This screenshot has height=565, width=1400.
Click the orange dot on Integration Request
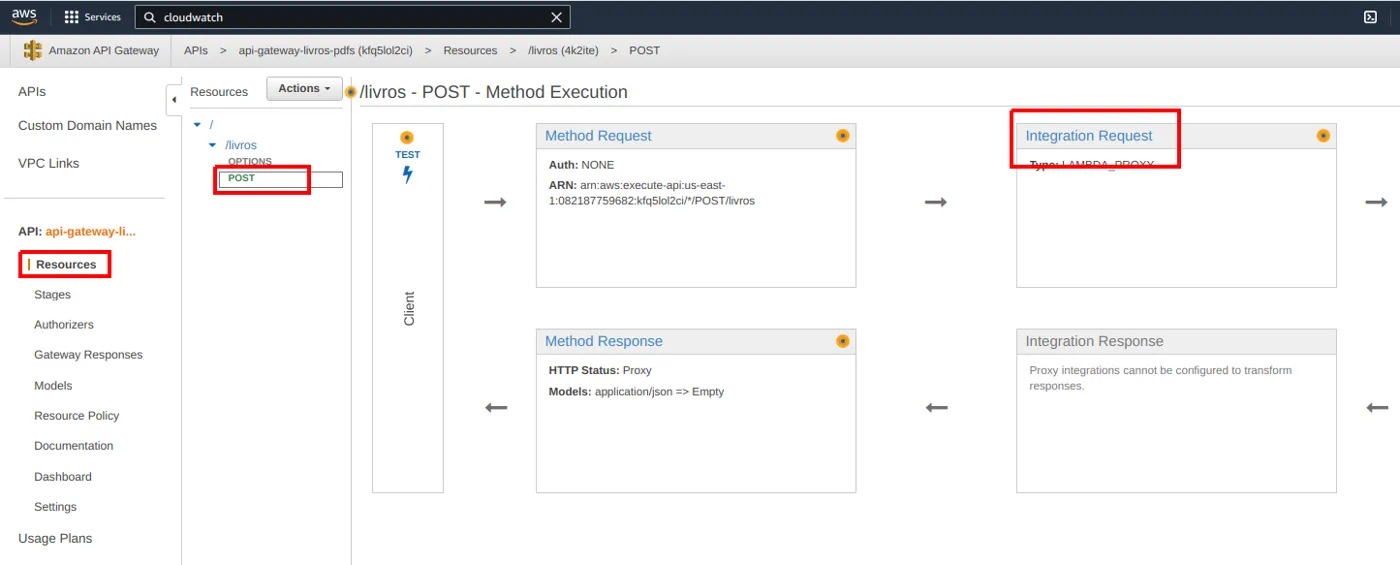coord(1323,136)
